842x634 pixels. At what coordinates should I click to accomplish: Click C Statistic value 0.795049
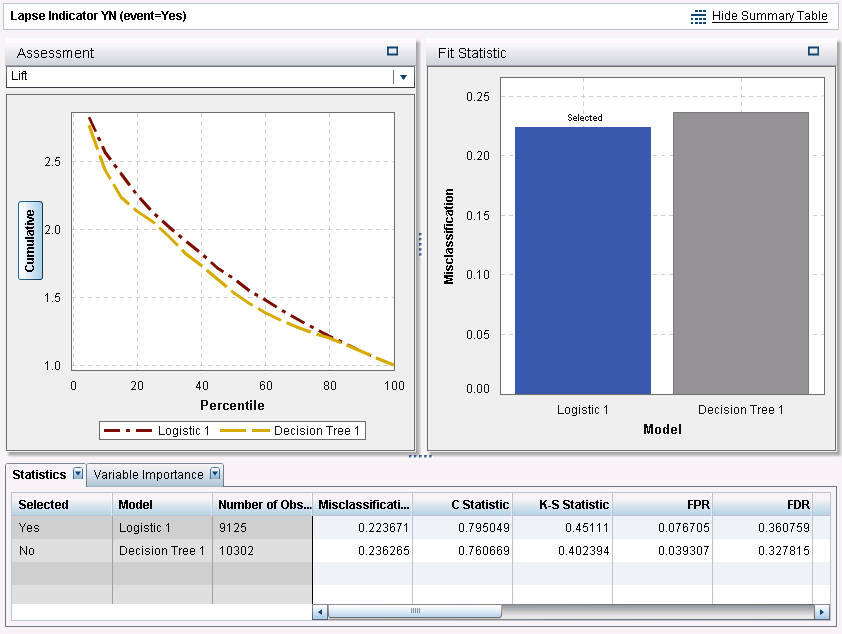coord(483,528)
